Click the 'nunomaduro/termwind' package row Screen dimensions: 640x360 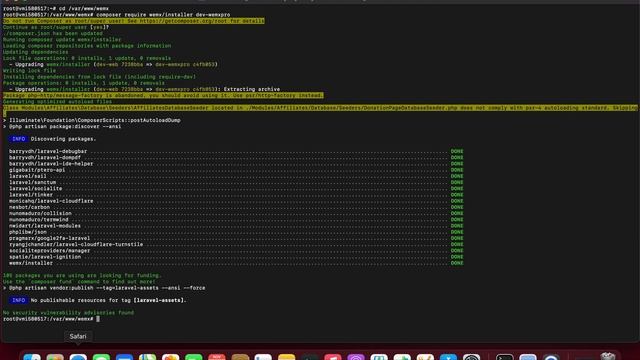pos(236,219)
